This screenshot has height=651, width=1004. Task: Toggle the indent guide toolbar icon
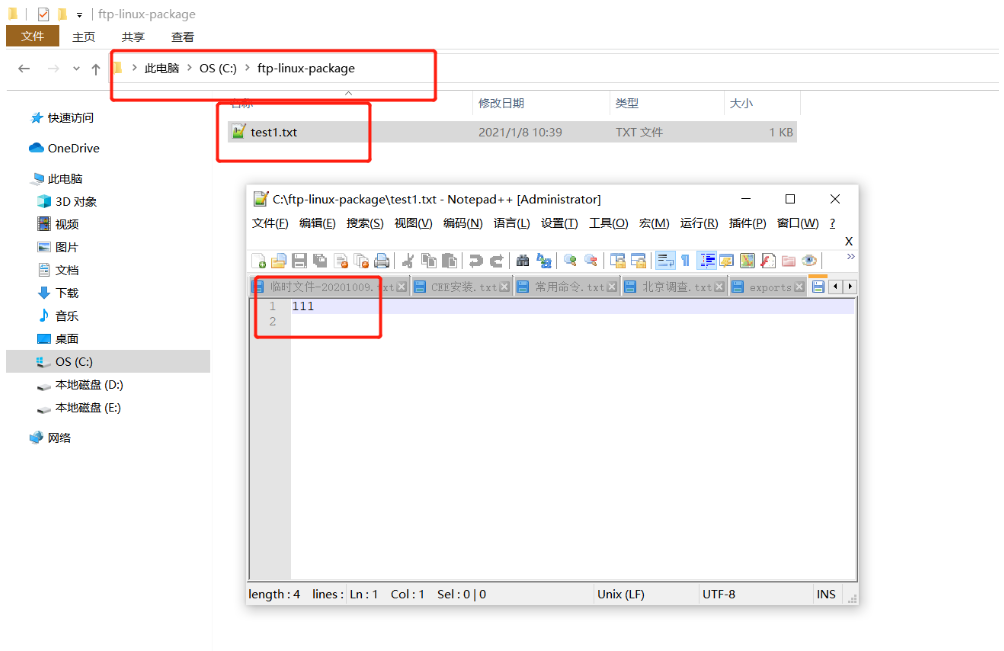point(707,261)
